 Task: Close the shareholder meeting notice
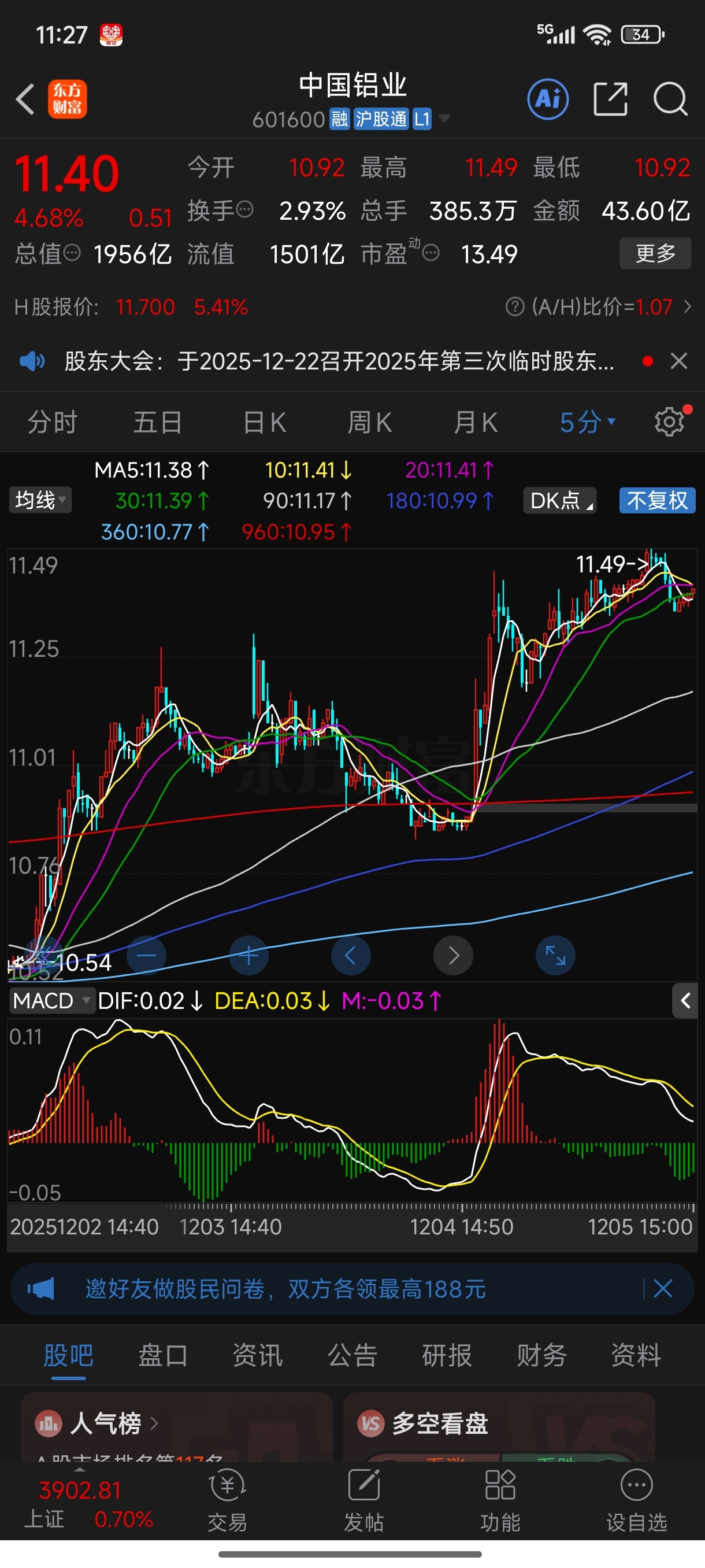point(679,361)
